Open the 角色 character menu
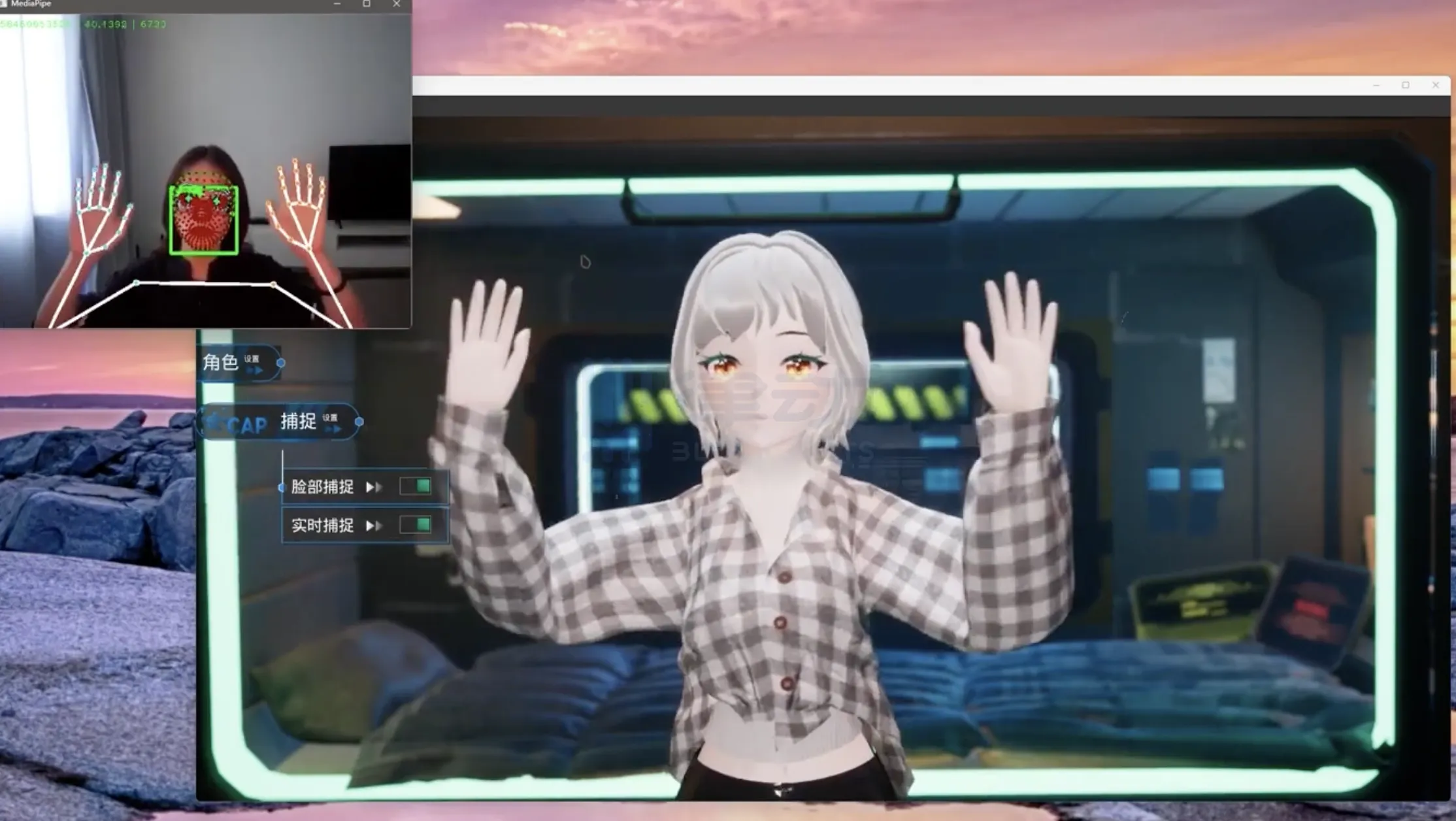The image size is (1456, 821). 220,362
